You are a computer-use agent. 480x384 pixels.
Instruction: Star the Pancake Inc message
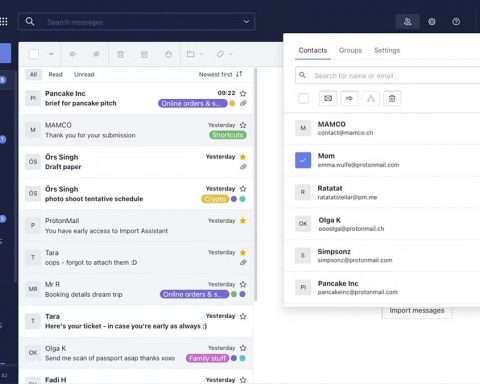click(x=243, y=93)
